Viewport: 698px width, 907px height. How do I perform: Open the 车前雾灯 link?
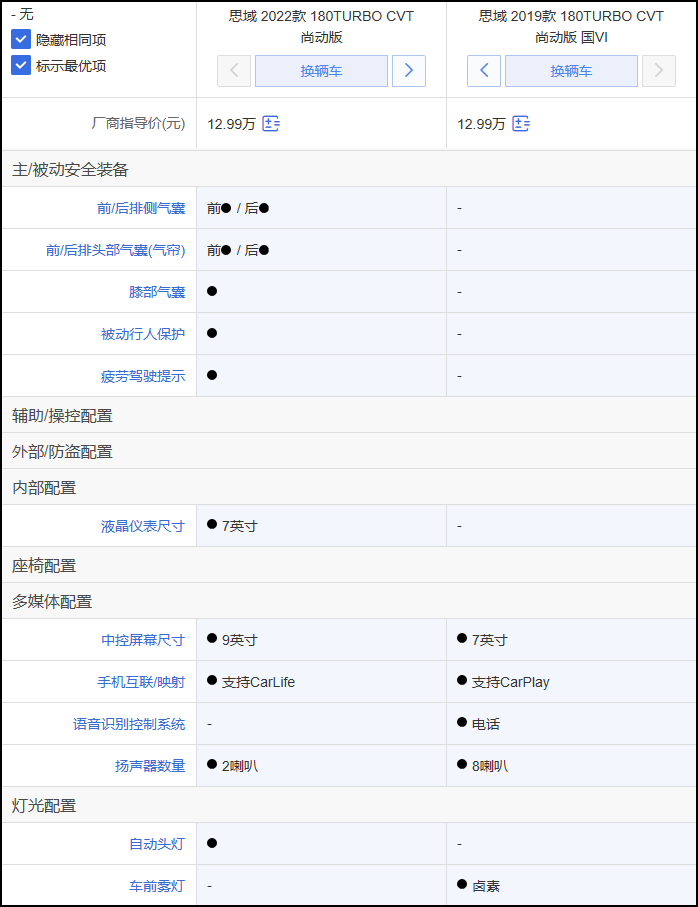coord(157,886)
